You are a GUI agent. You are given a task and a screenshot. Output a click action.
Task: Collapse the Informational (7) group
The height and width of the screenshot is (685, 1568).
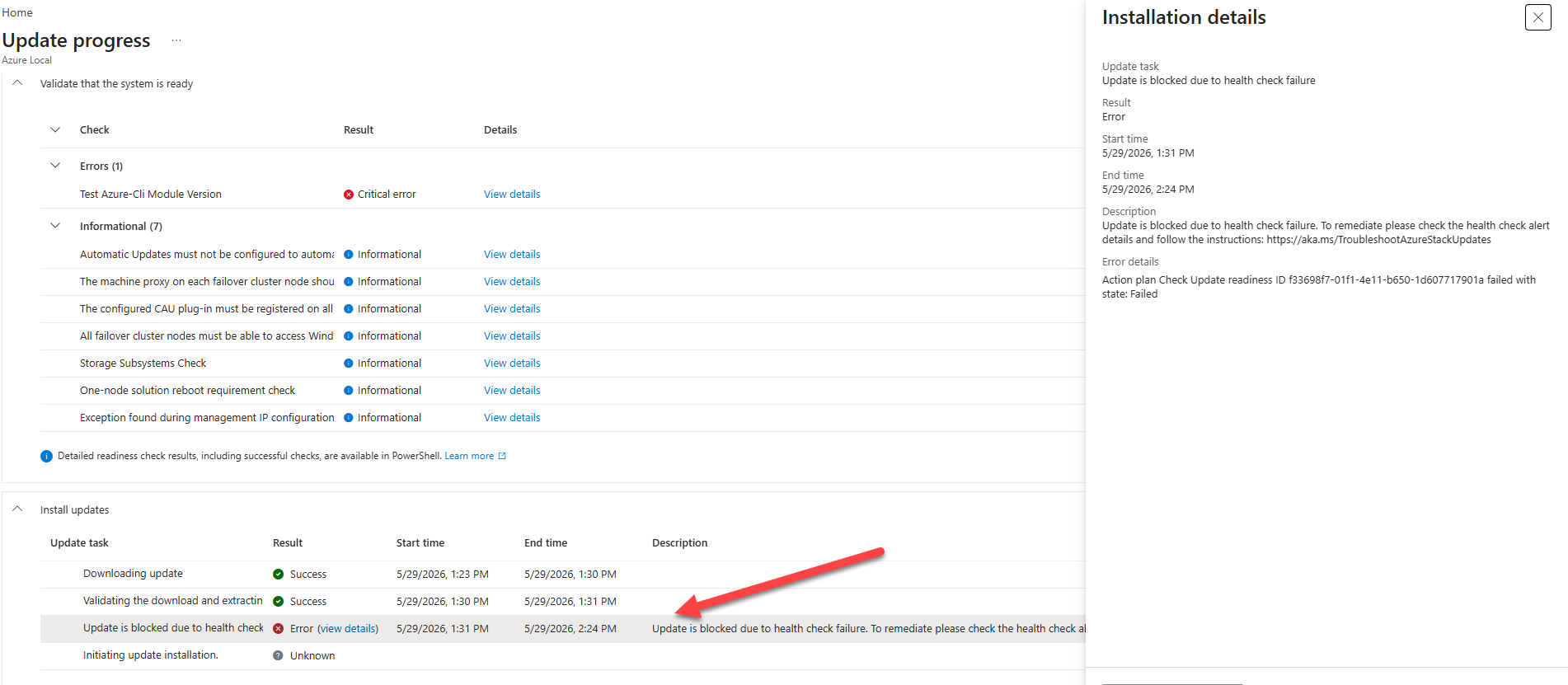pos(55,226)
